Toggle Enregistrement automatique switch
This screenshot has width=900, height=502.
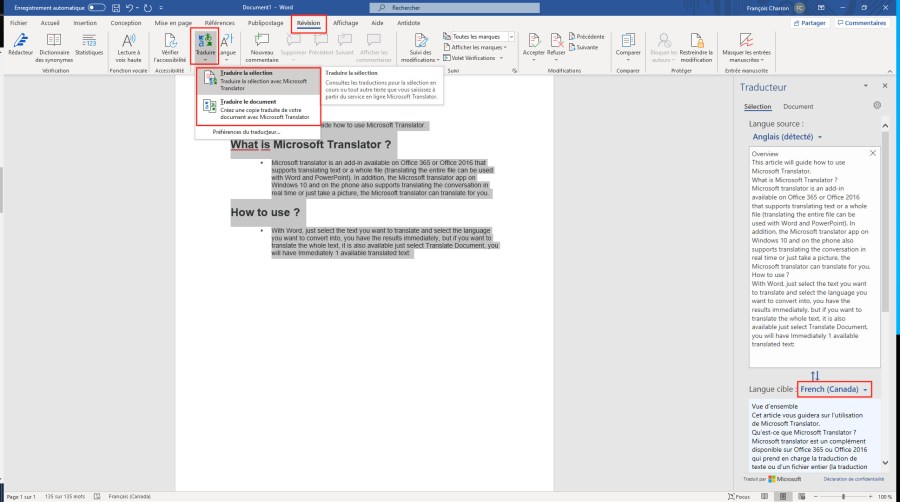[x=96, y=7]
